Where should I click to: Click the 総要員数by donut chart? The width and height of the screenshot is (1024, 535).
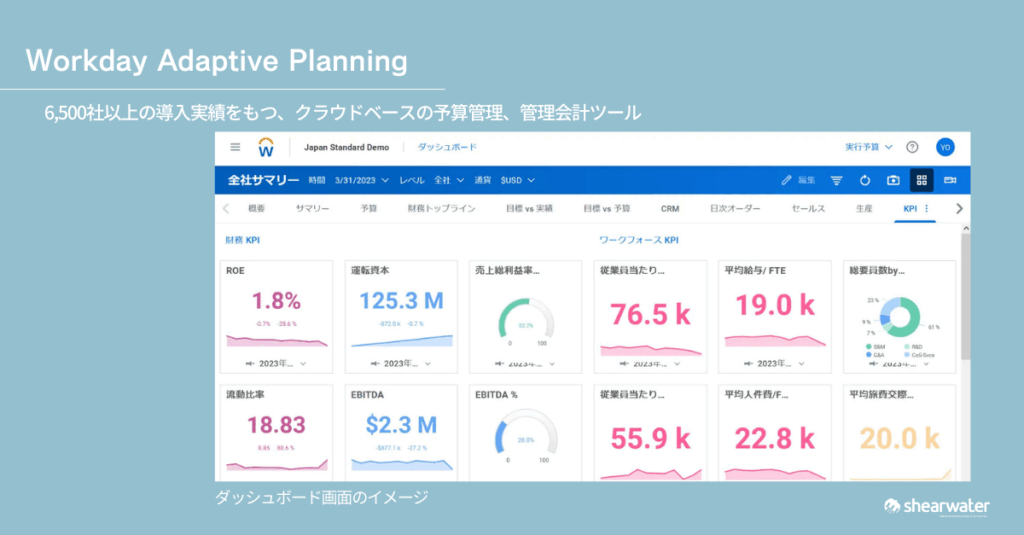pos(900,317)
